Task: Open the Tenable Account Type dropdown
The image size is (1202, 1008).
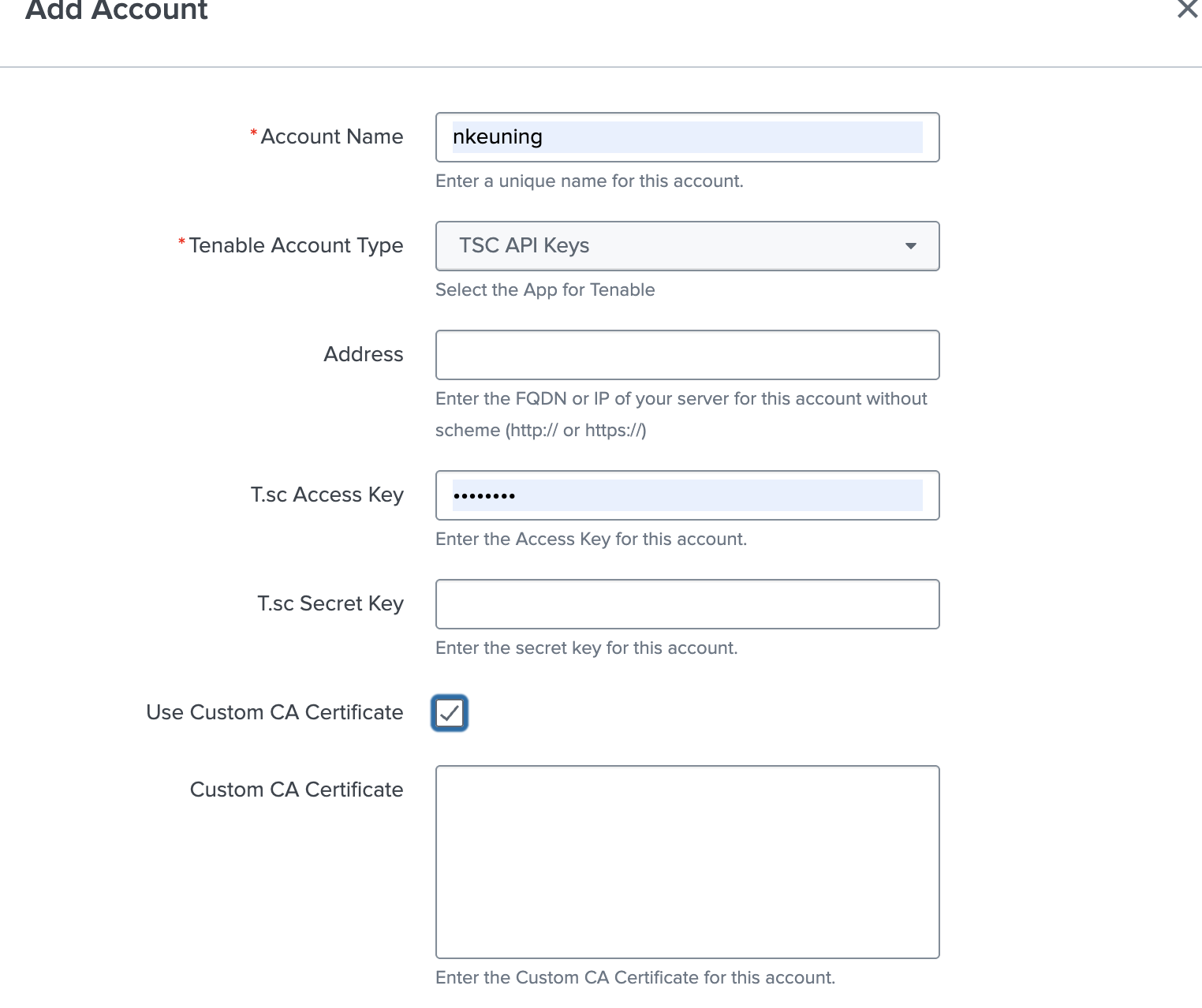Action: coord(686,246)
